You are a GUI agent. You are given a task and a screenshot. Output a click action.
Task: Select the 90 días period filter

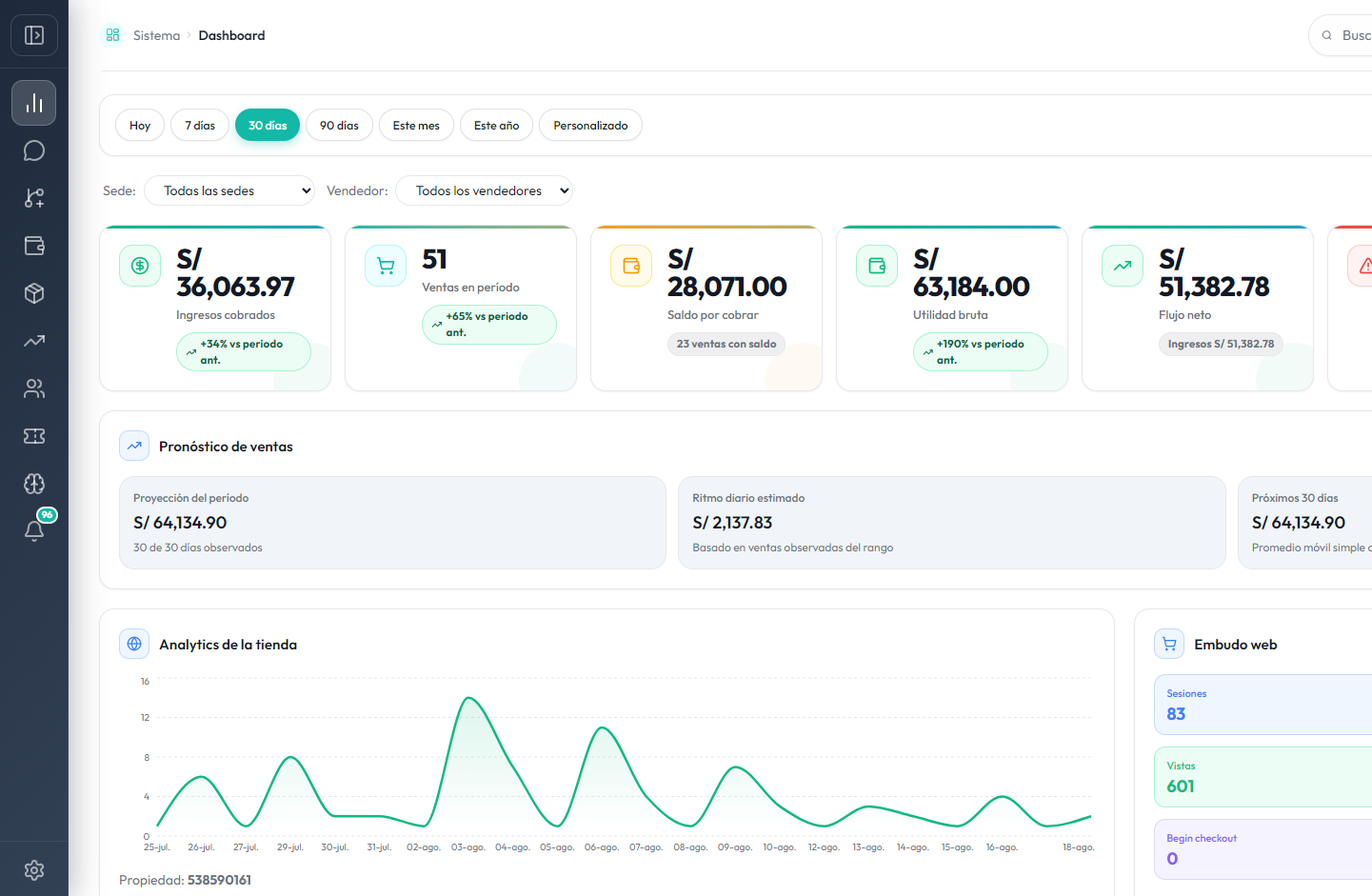(x=339, y=125)
